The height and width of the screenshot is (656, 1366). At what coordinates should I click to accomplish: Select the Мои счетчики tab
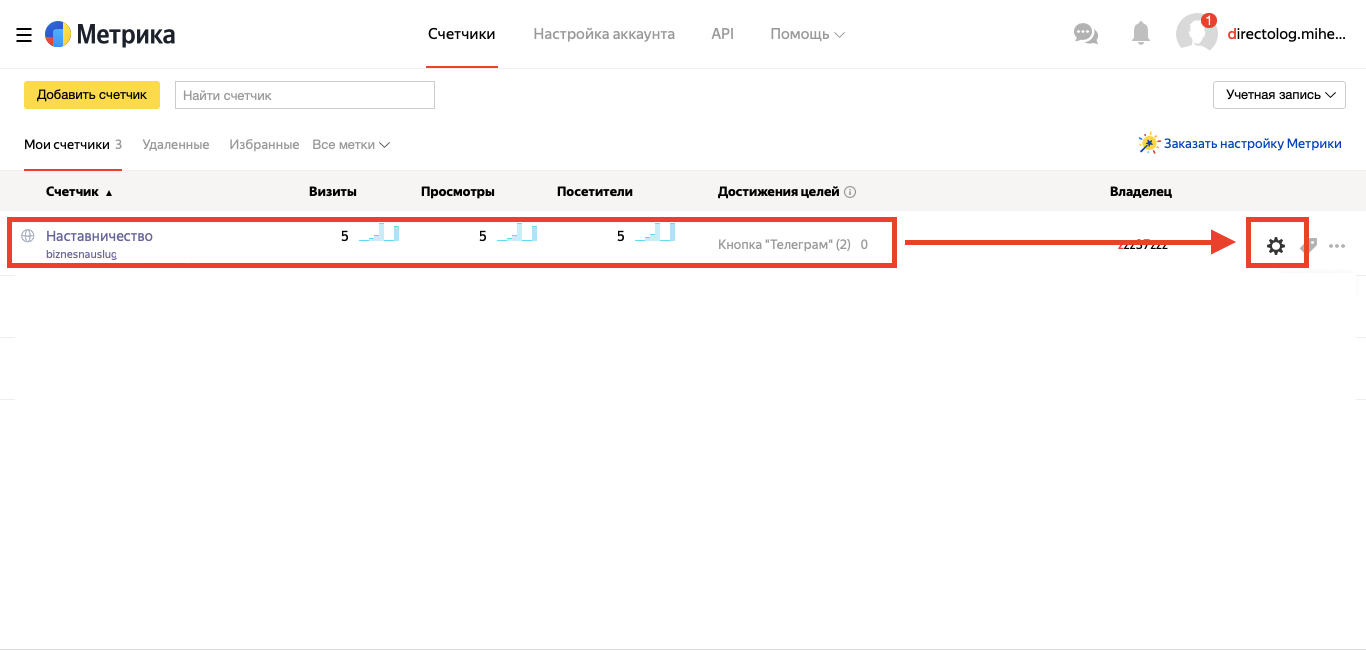click(x=67, y=144)
